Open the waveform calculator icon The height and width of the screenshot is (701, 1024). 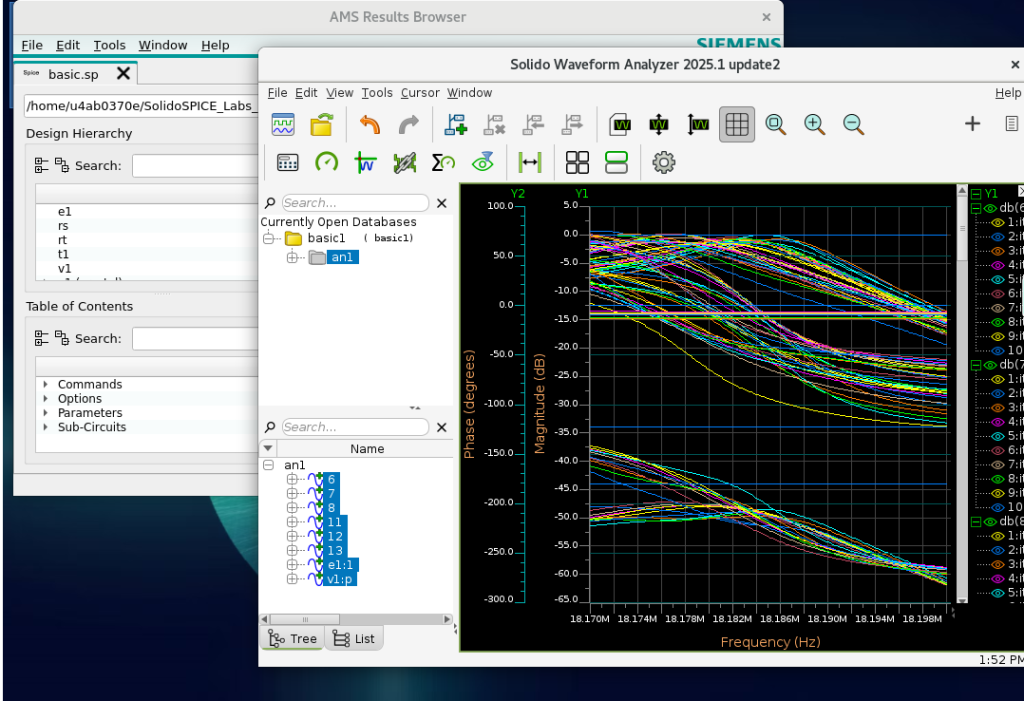pos(287,163)
